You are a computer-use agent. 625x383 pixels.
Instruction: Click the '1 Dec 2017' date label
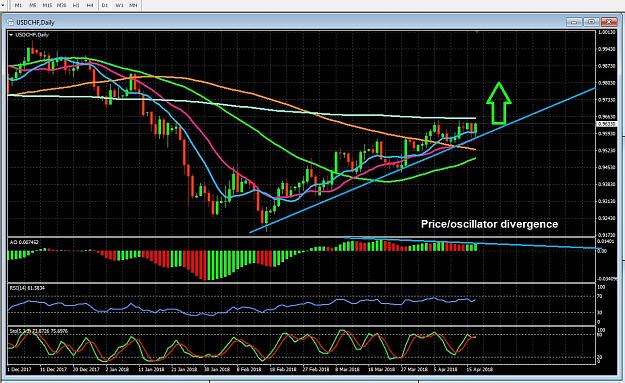coord(20,369)
